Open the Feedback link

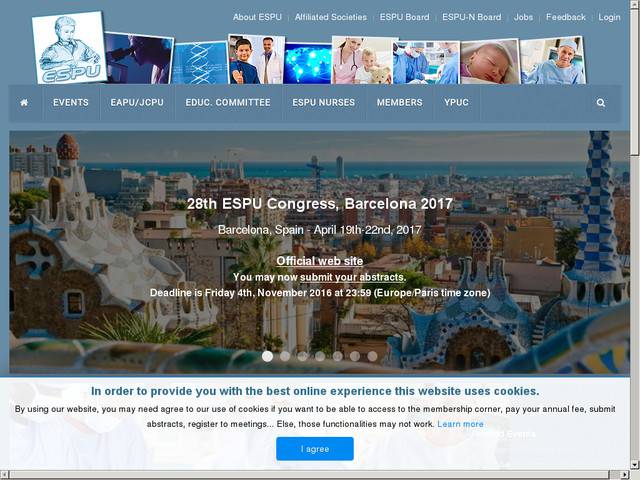pos(566,17)
